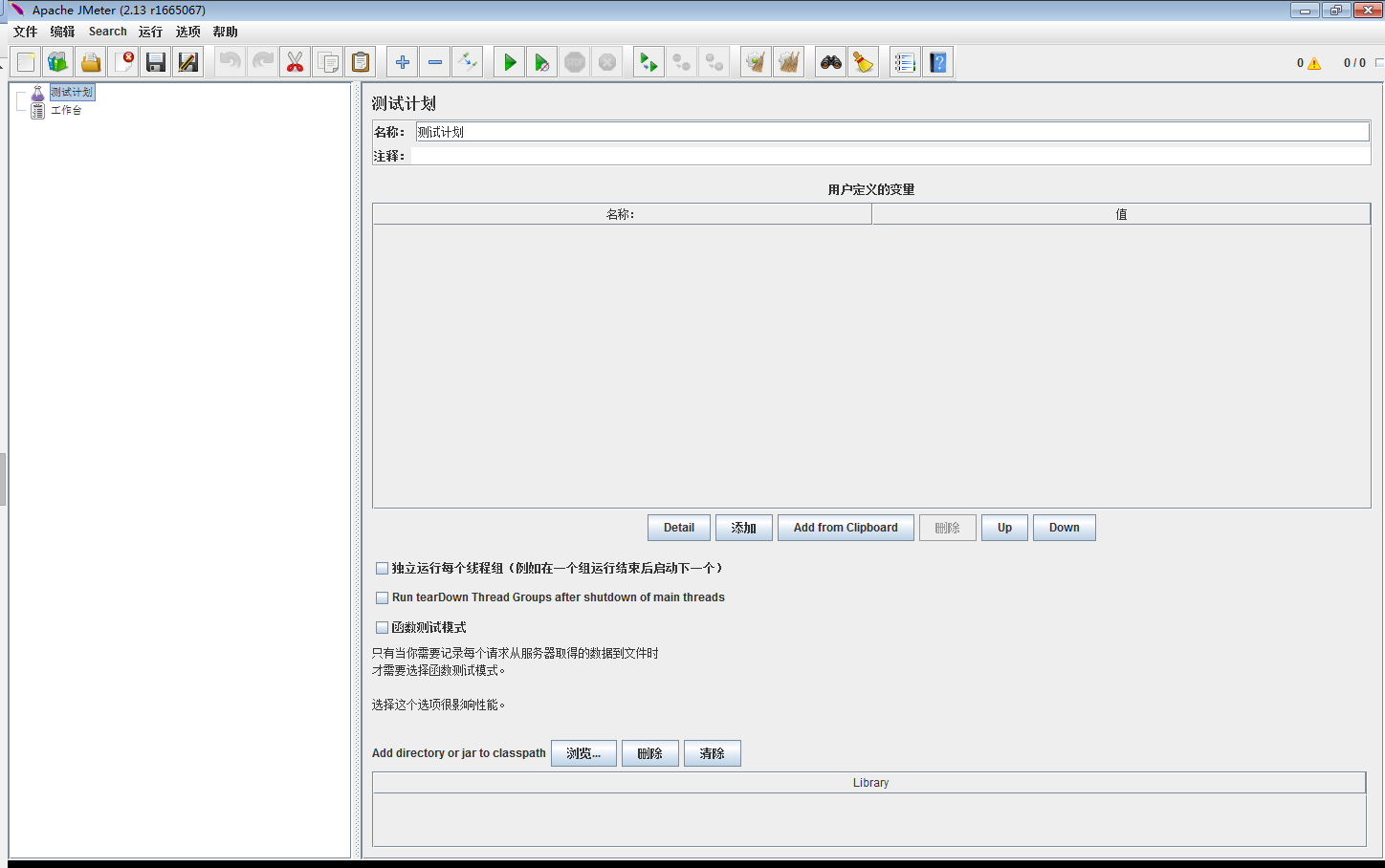The height and width of the screenshot is (868, 1385).
Task: Start the test with green play icon
Action: pyautogui.click(x=510, y=62)
